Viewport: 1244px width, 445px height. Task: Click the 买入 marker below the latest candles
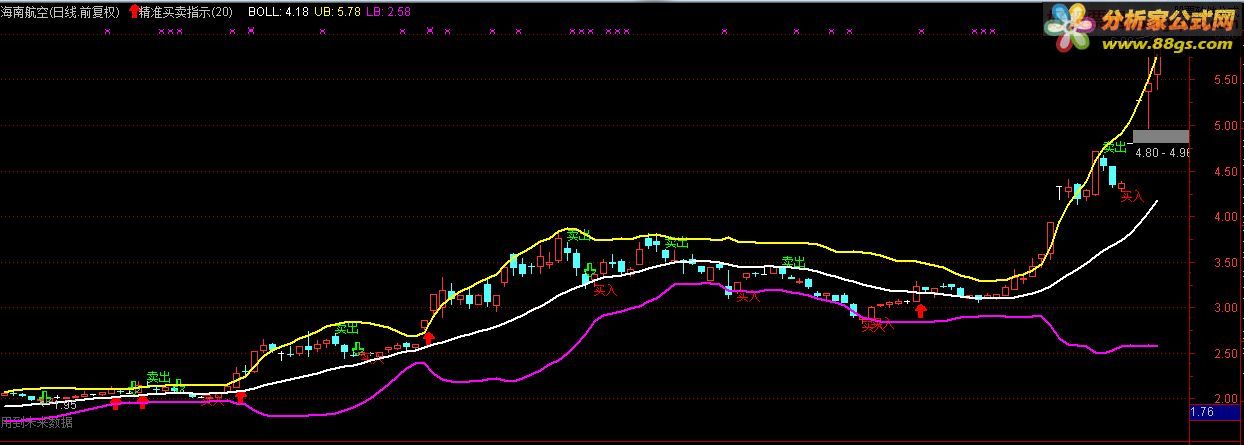point(1132,197)
